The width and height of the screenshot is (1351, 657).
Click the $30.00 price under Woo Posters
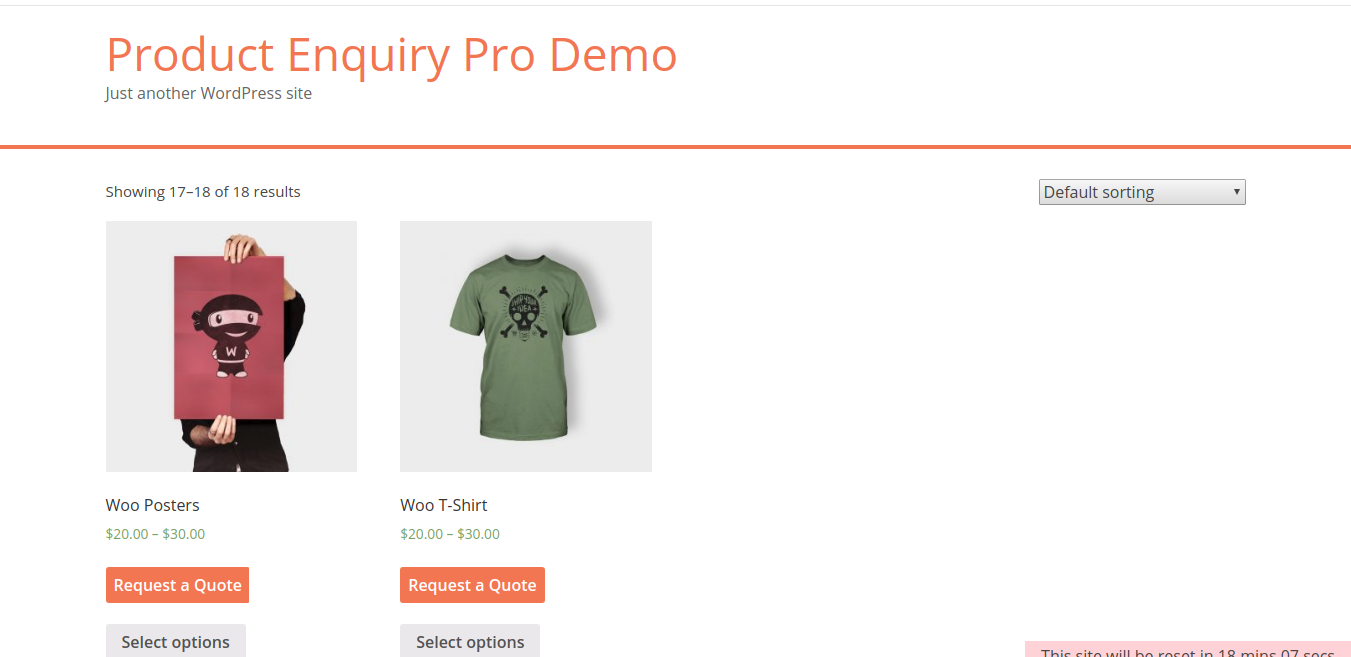click(x=184, y=534)
